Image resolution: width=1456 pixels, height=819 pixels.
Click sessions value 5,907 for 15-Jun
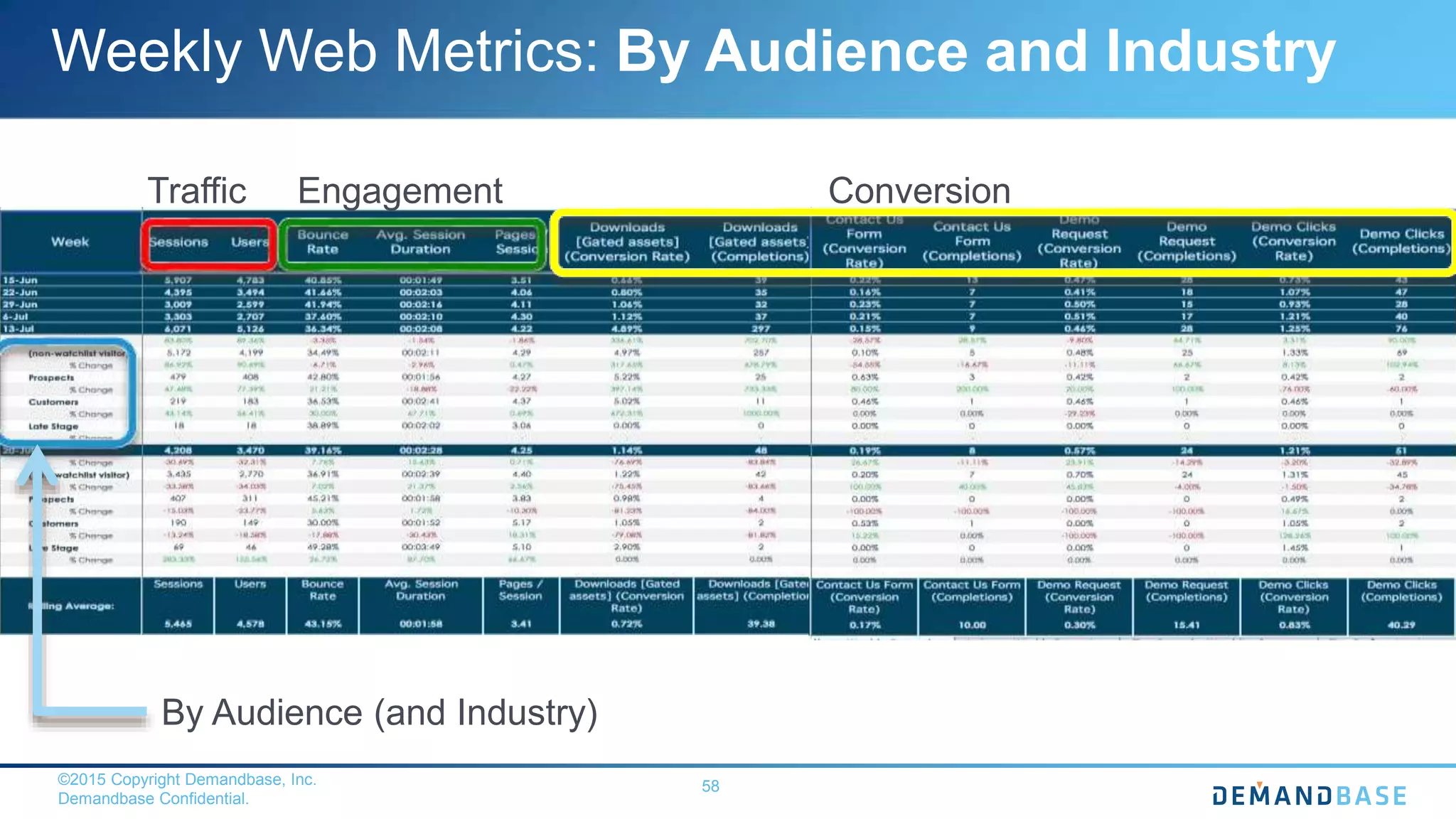(178, 280)
